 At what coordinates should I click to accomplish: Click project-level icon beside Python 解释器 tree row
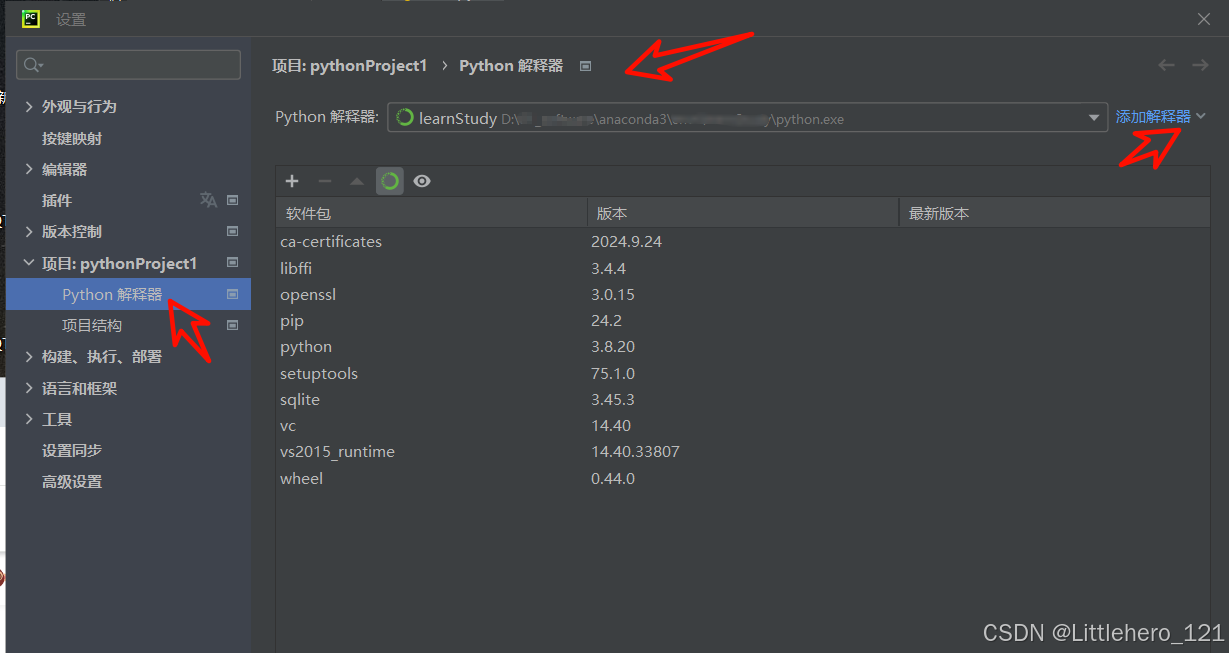[233, 294]
